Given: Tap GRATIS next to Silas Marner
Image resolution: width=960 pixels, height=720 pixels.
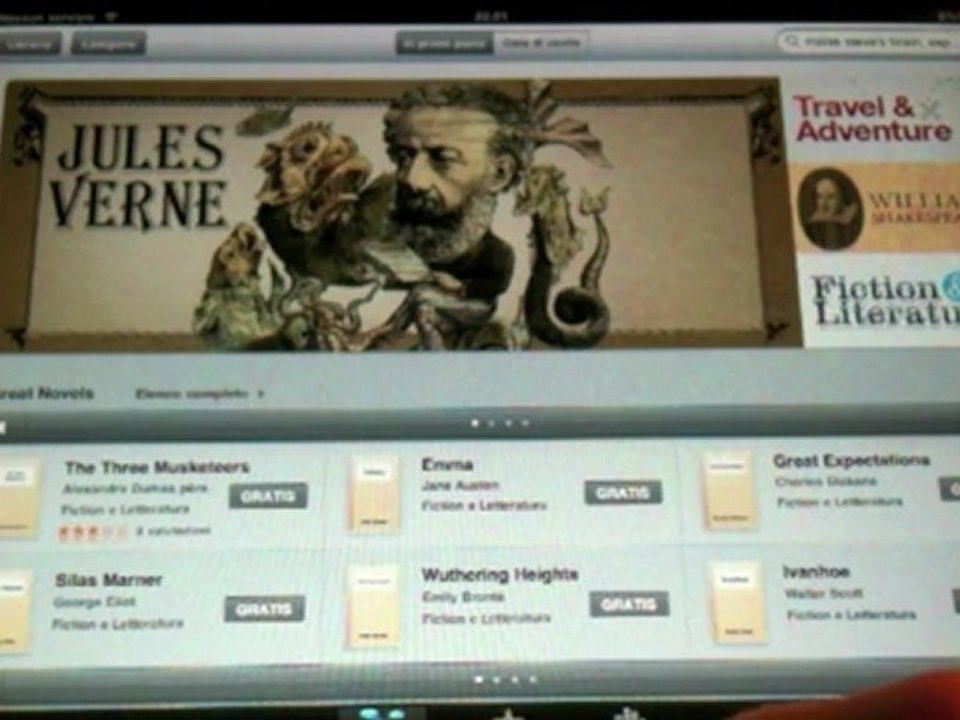Looking at the screenshot, I should (x=264, y=609).
